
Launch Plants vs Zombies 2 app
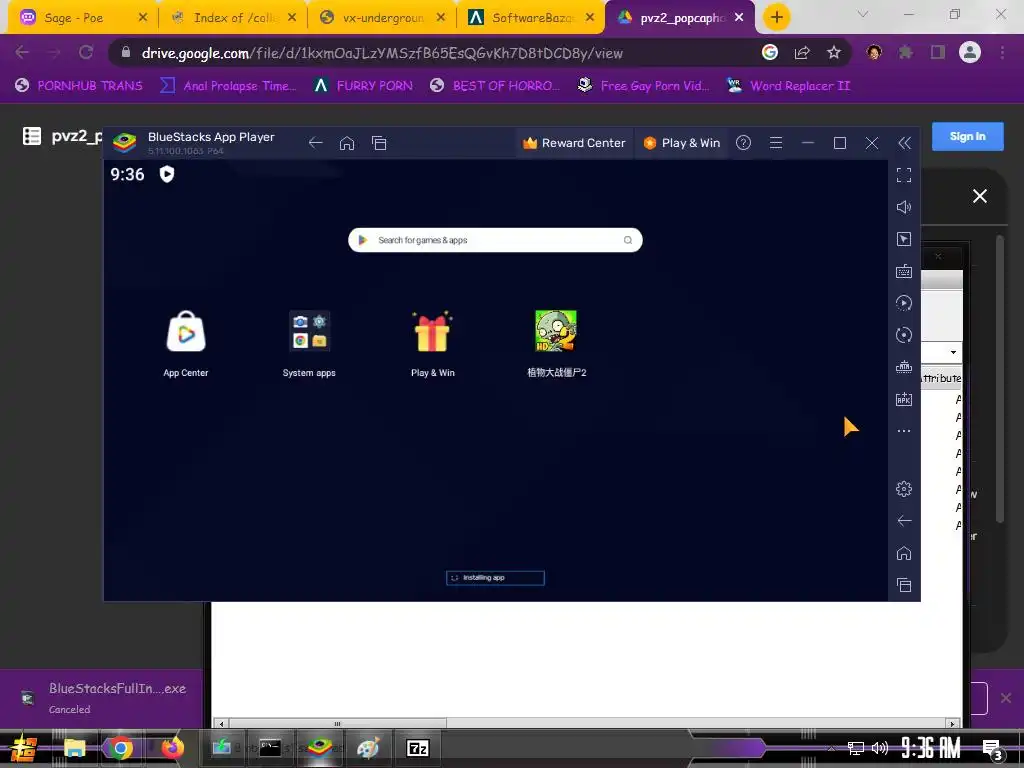click(x=556, y=332)
